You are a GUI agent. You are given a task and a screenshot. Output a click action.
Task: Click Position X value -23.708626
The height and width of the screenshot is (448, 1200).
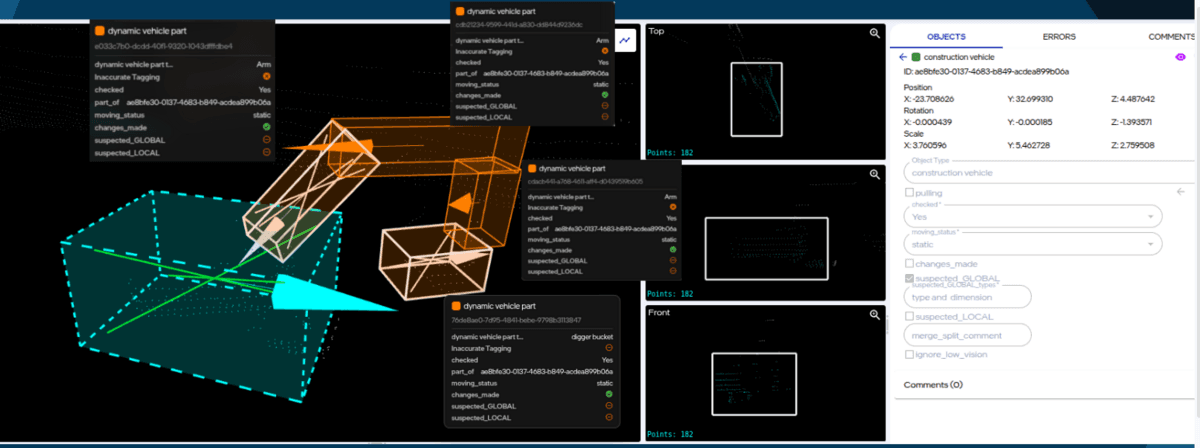coord(933,99)
